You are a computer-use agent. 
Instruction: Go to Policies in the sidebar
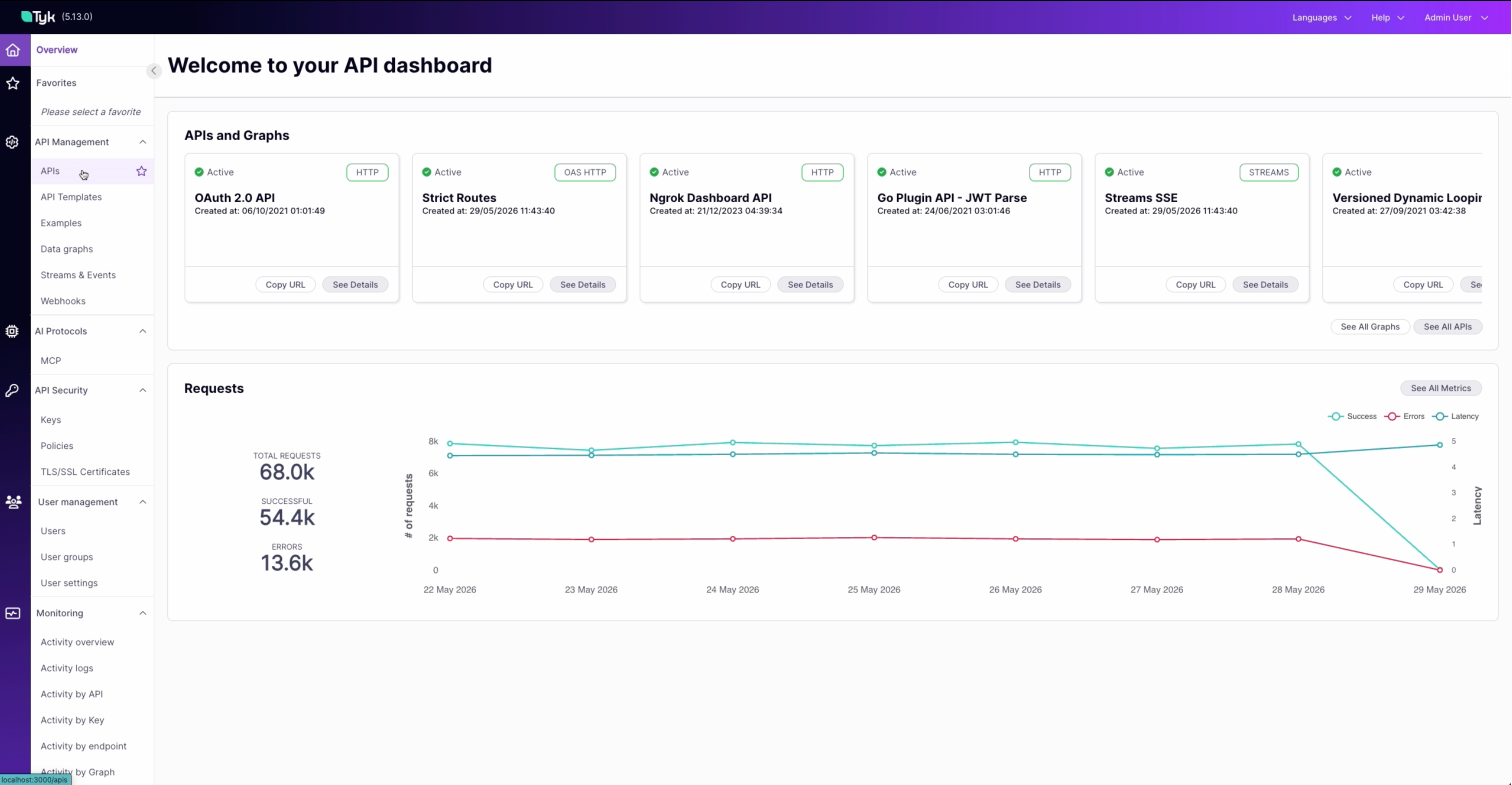coord(57,446)
